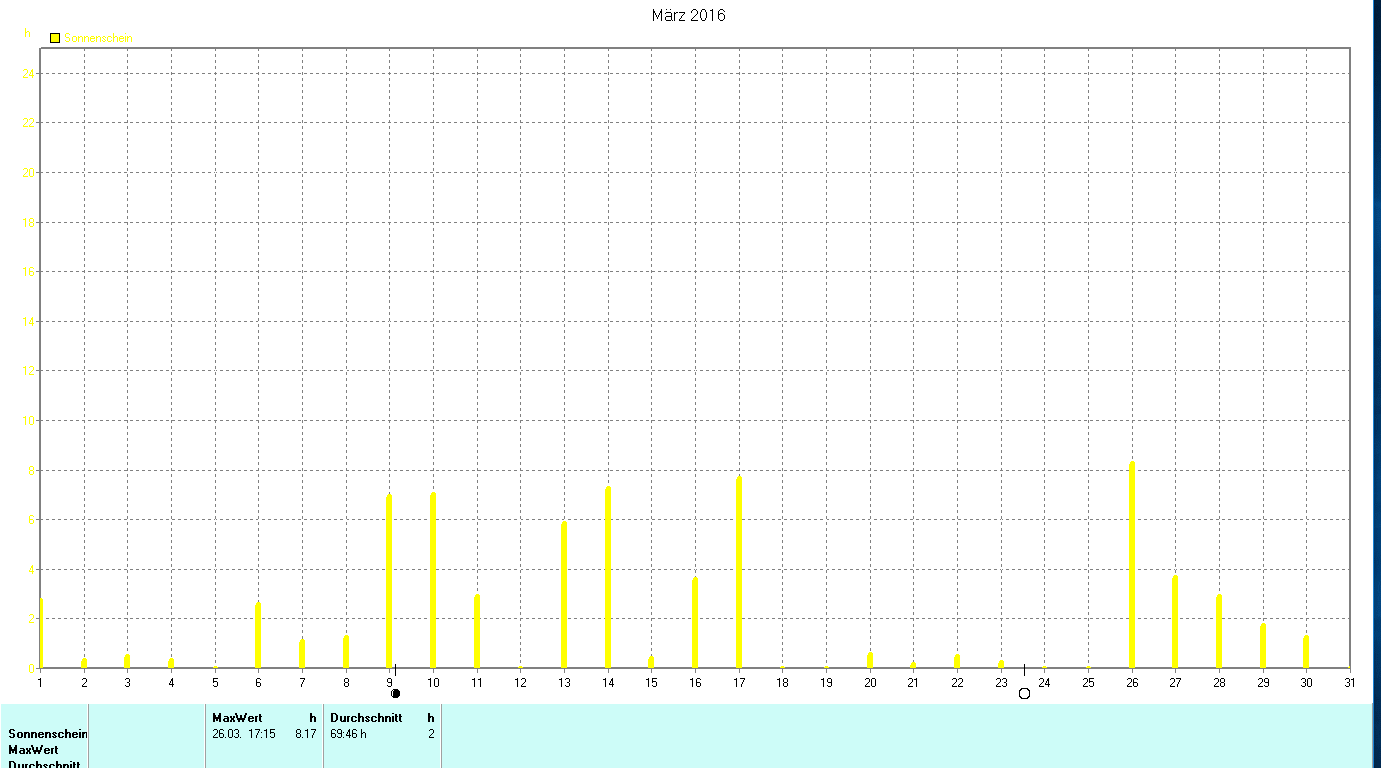
Task: Click the sunshine bar for day 14
Action: pyautogui.click(x=608, y=577)
